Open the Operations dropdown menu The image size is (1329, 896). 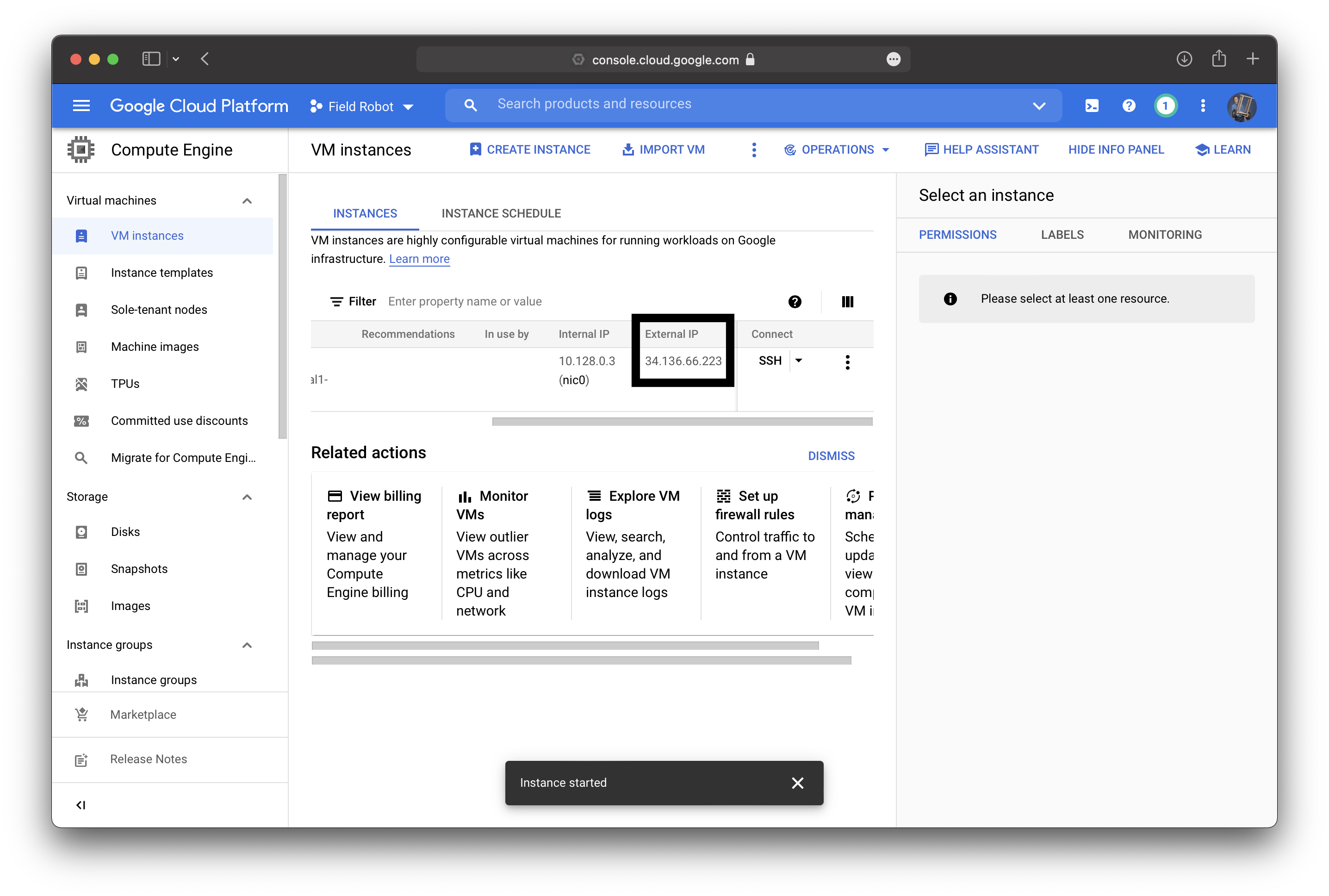tap(837, 149)
